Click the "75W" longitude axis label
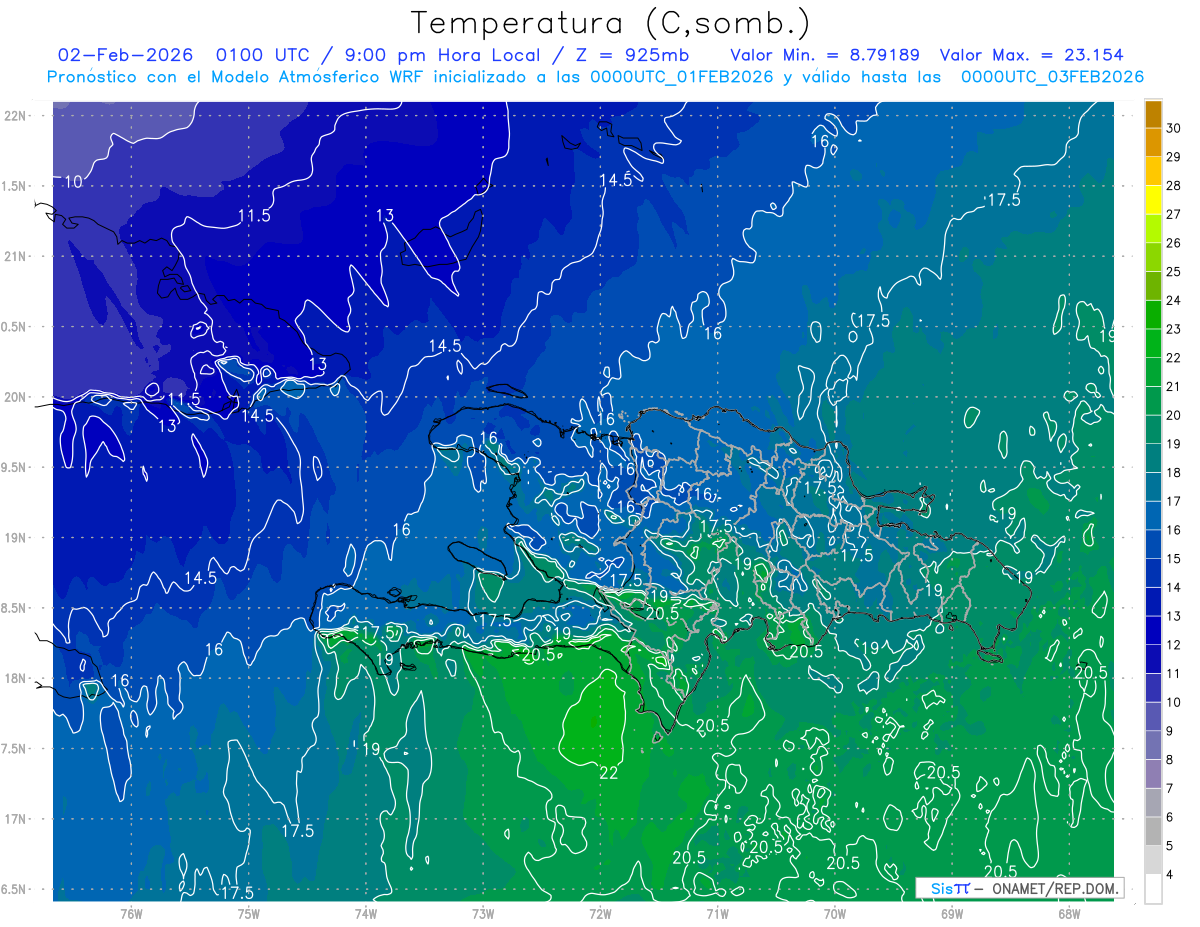The width and height of the screenshot is (1200, 927). coord(249,913)
